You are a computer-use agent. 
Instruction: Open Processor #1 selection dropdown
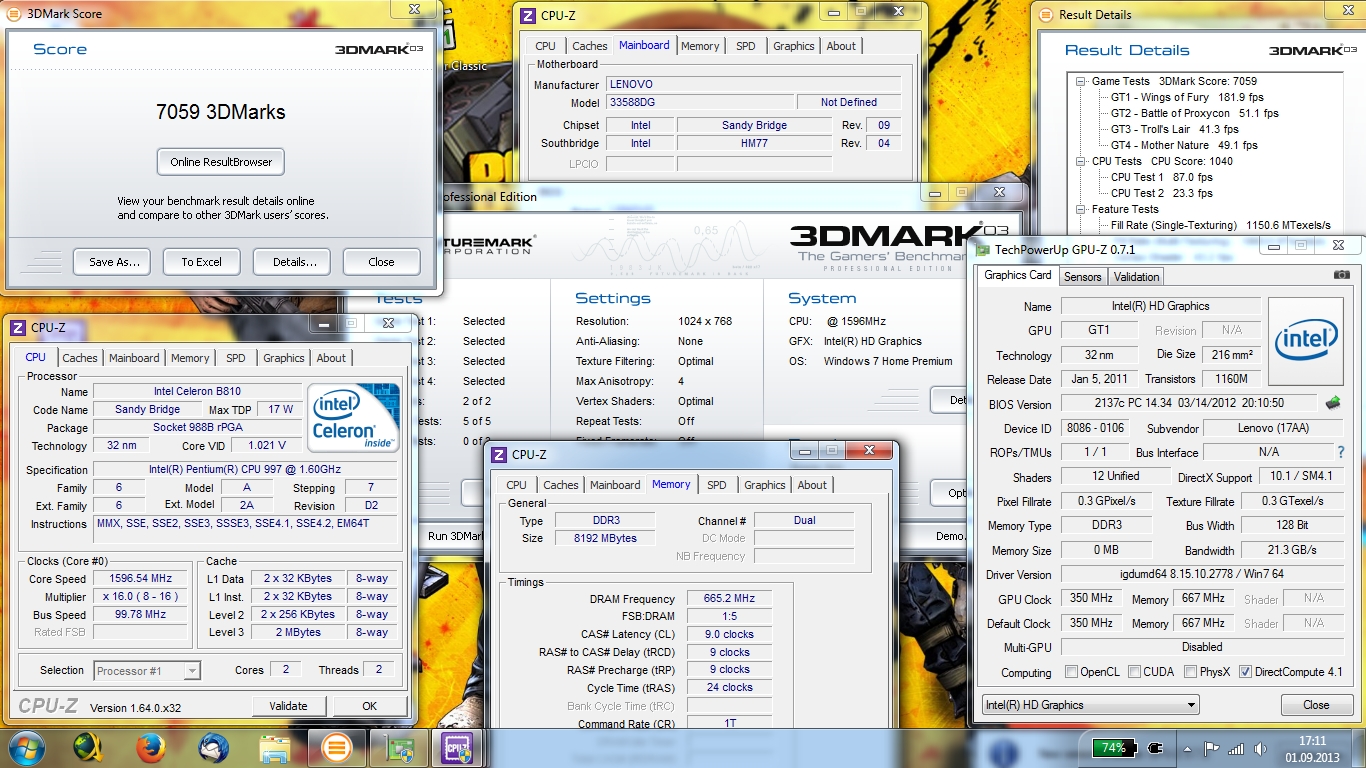click(x=147, y=671)
